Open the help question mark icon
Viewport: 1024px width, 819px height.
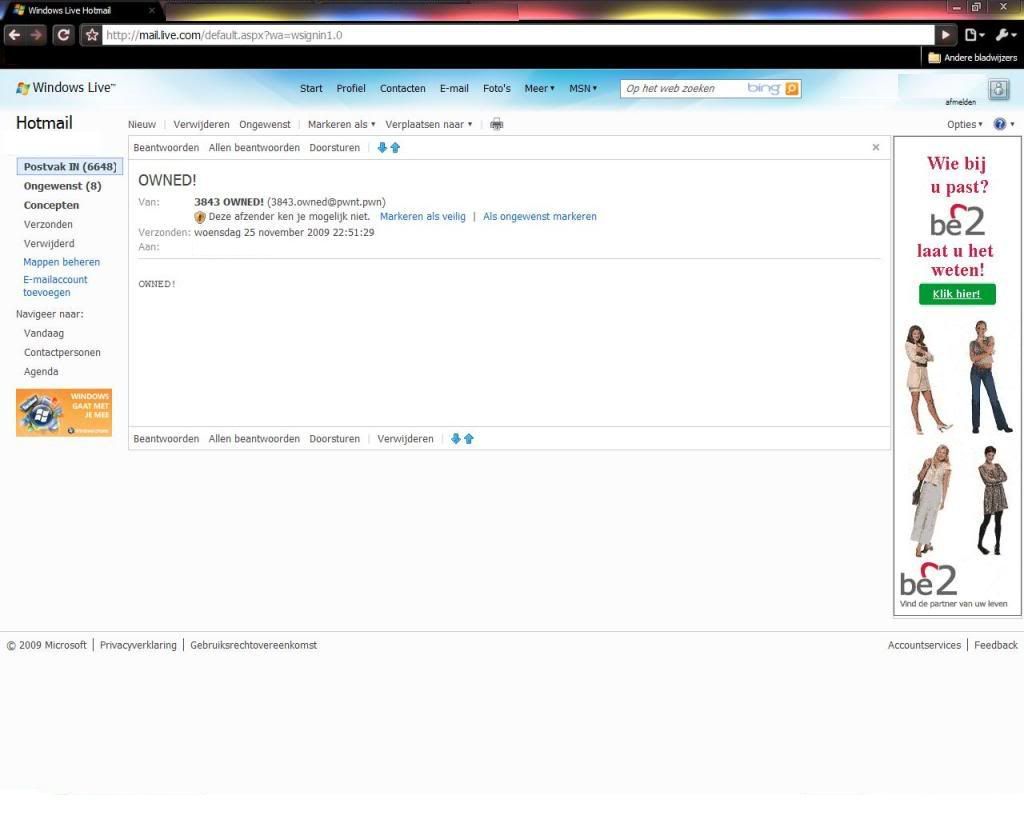coord(999,124)
